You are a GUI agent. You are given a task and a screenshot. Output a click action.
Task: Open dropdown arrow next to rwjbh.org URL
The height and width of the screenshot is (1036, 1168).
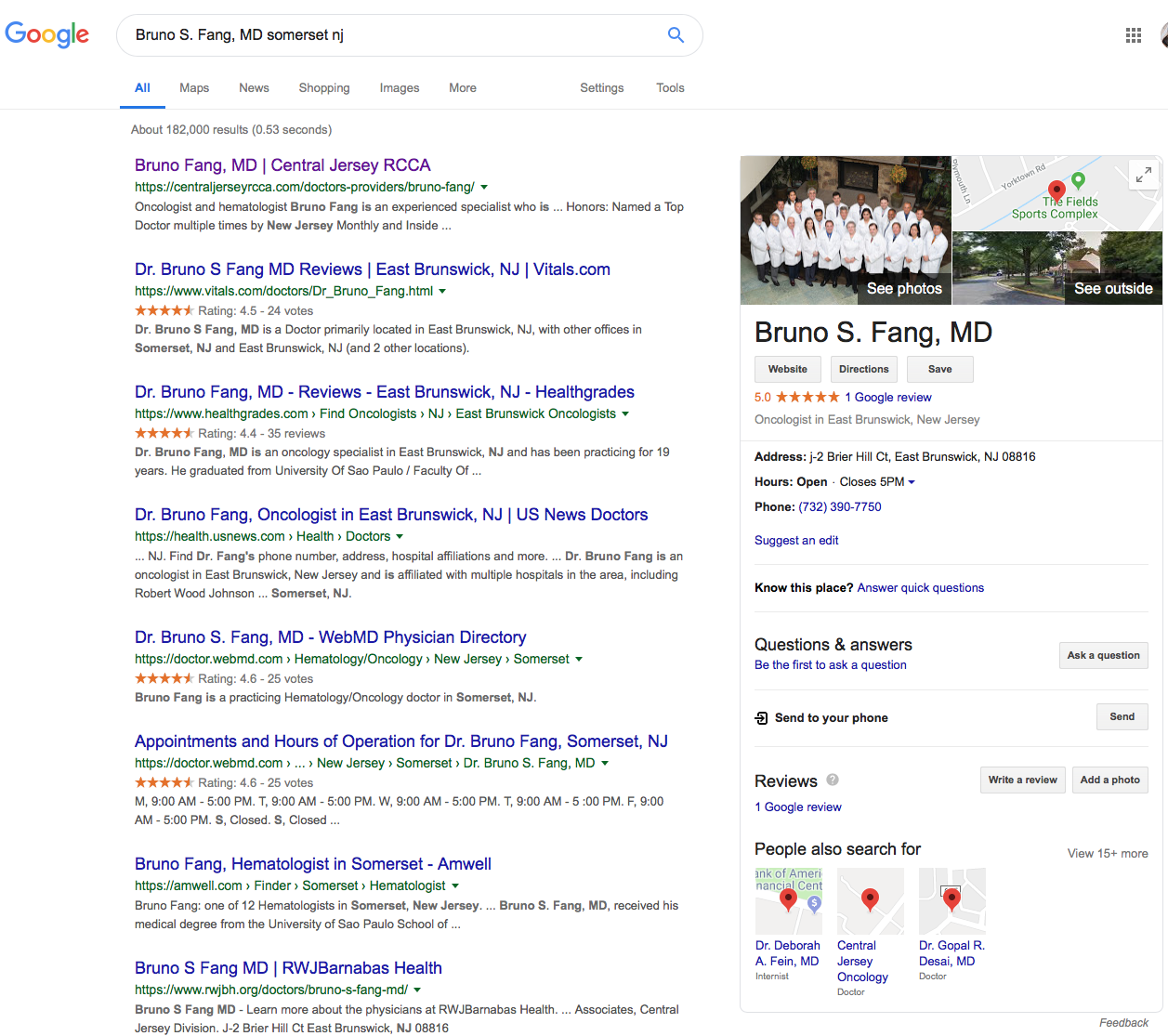pyautogui.click(x=417, y=990)
